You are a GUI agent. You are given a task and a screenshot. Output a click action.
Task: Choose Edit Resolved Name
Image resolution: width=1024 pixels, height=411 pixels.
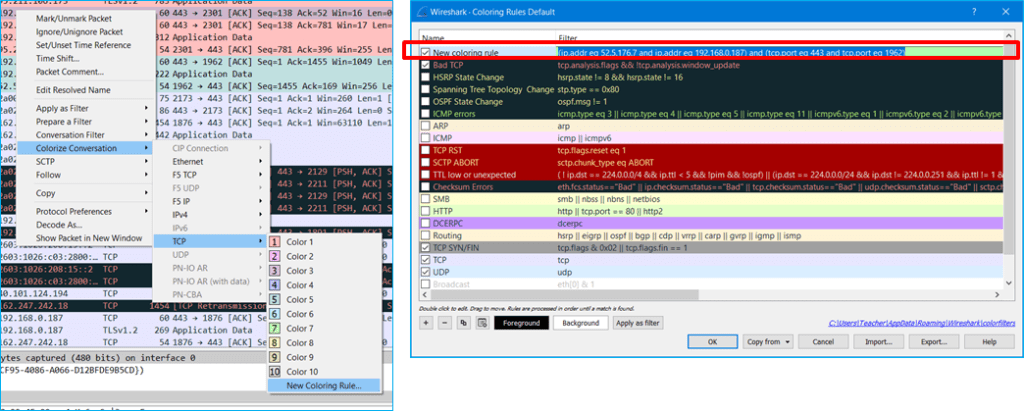coord(73,90)
